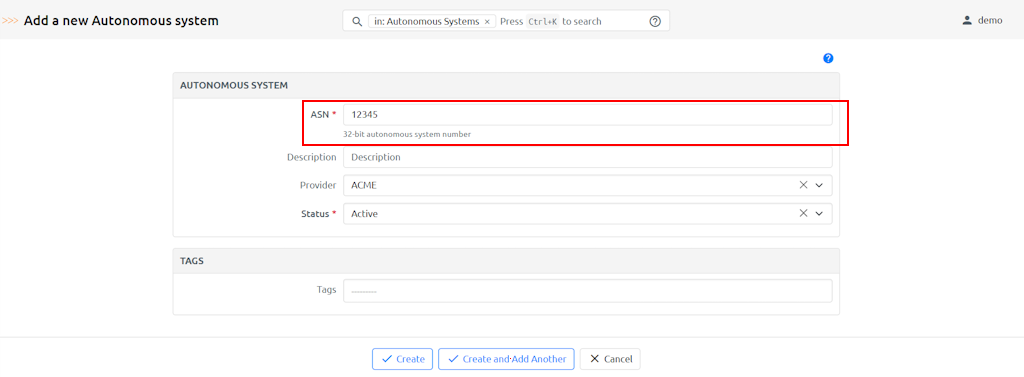Click the Ctrl+K shortcut hint

(x=543, y=22)
